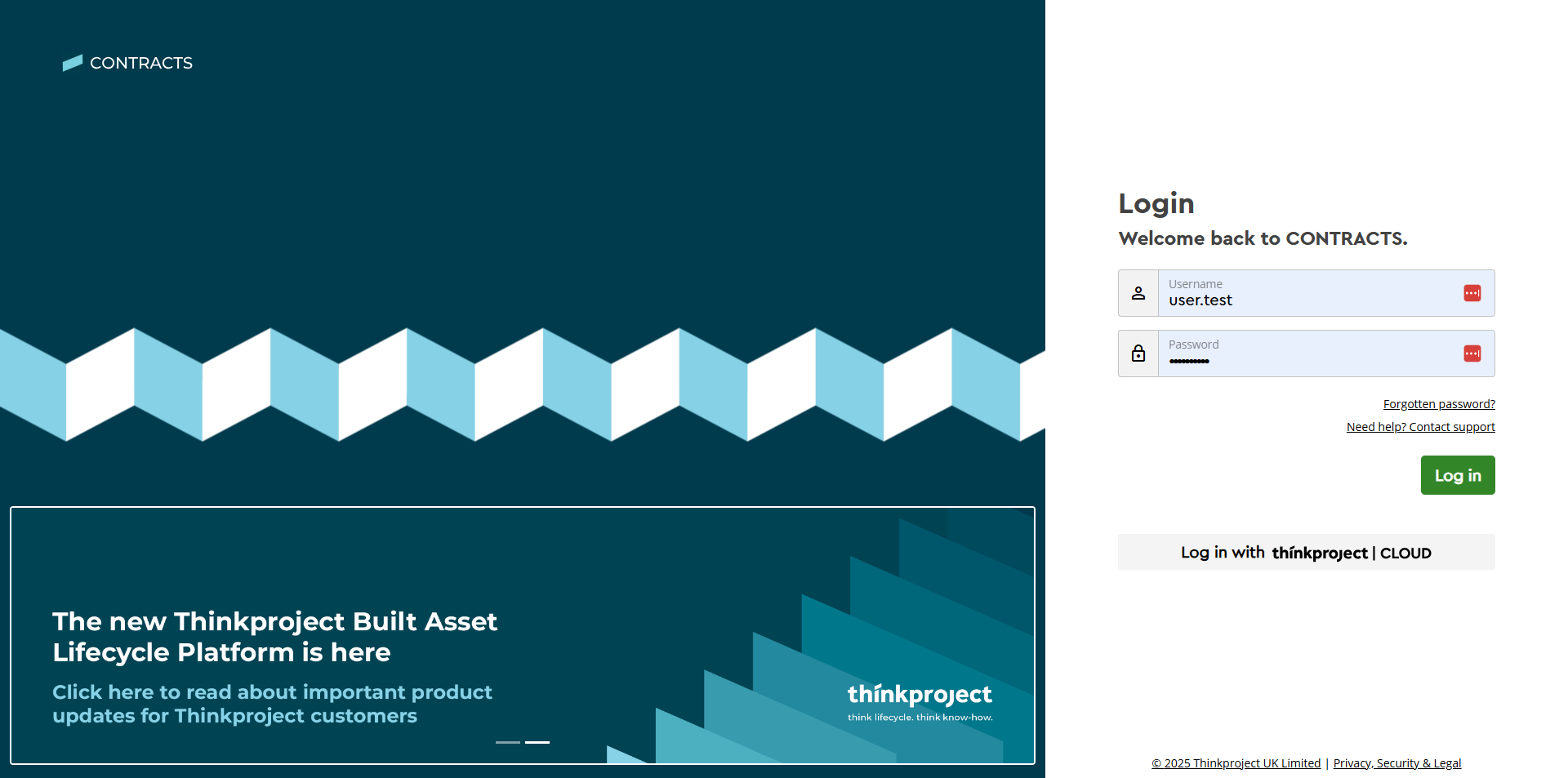This screenshot has width=1568, height=778.
Task: Open password manager icon in Username field
Action: 1472,293
